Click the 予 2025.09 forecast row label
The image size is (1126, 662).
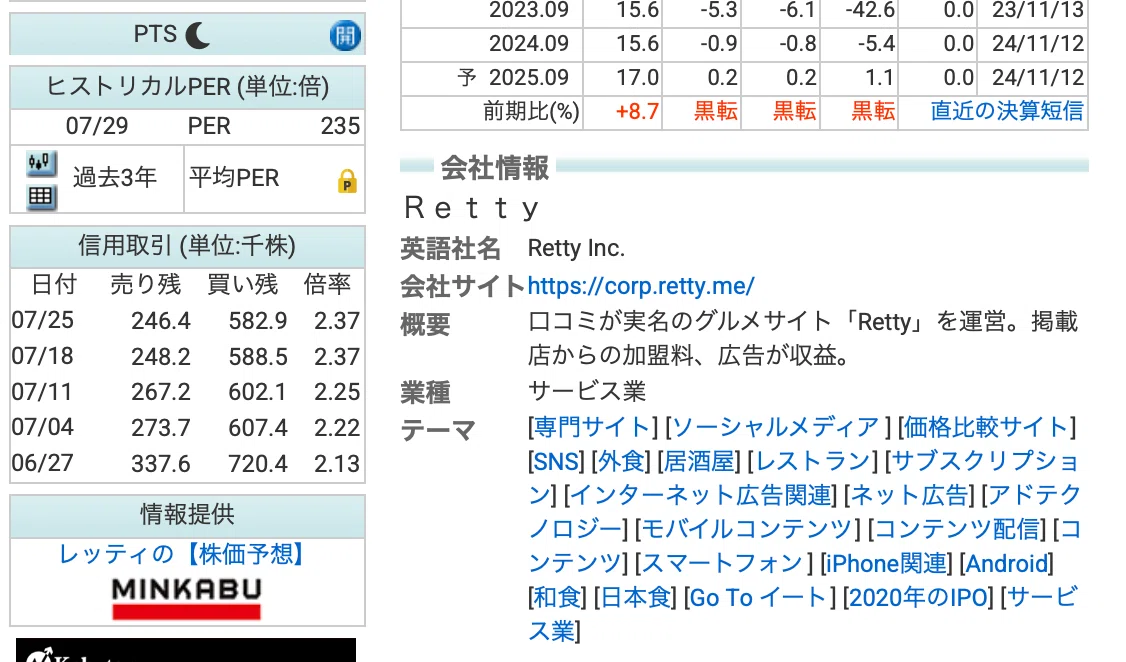pos(513,77)
